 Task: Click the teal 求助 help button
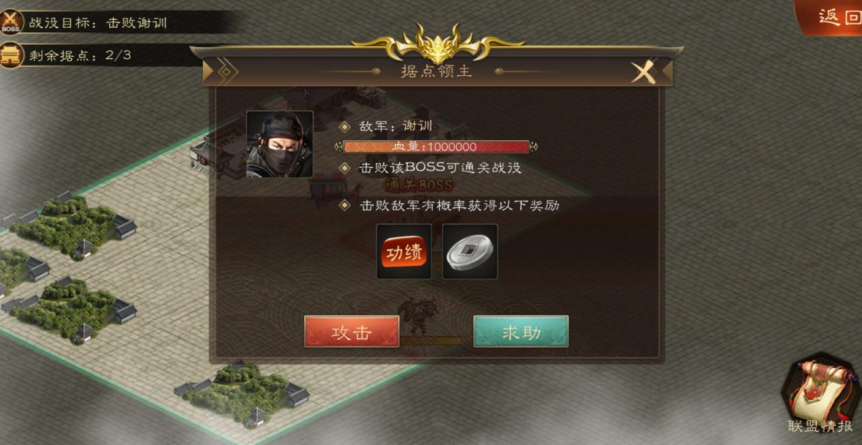tap(521, 331)
